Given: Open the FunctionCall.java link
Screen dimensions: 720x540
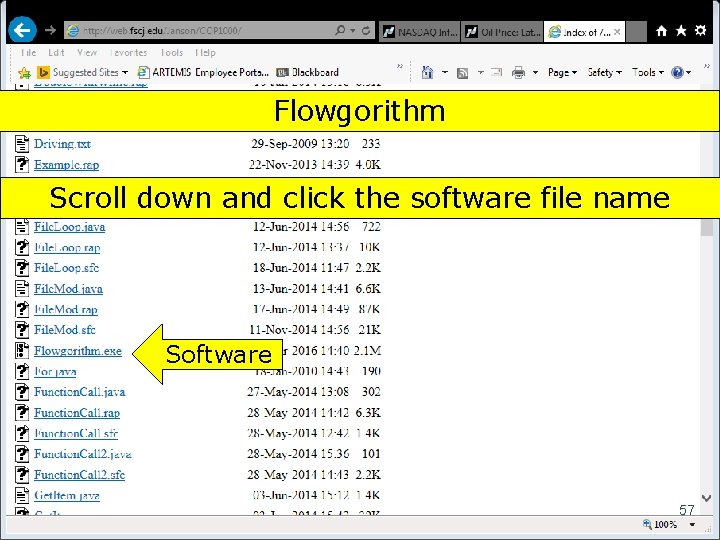Looking at the screenshot, I should click(79, 392).
